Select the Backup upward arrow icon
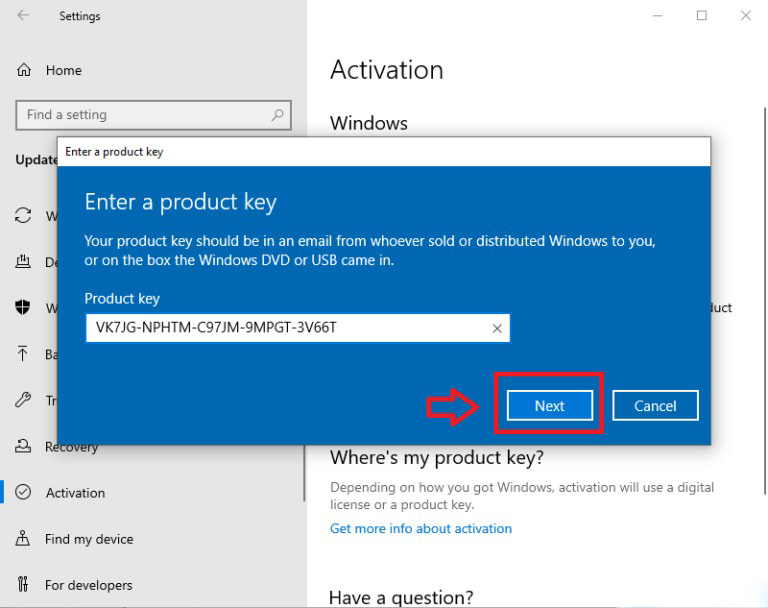Image resolution: width=768 pixels, height=608 pixels. point(23,353)
